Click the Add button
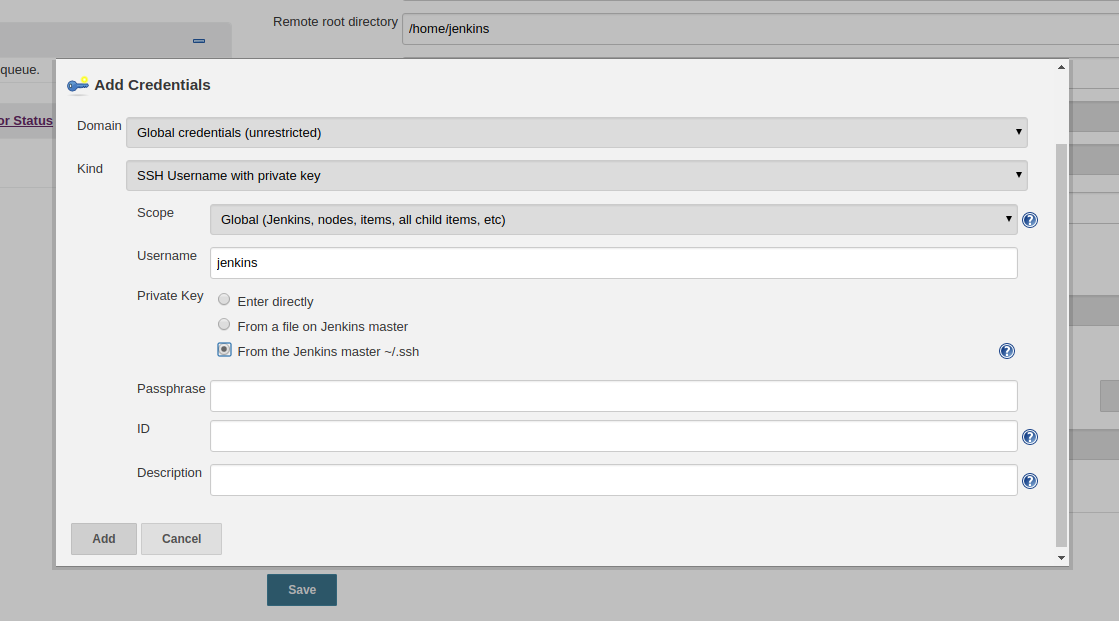 tap(103, 539)
